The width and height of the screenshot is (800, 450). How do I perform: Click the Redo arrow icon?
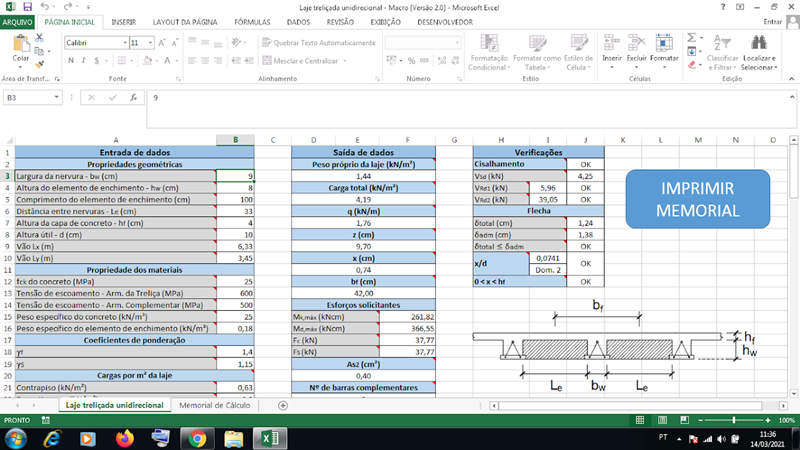[67, 7]
